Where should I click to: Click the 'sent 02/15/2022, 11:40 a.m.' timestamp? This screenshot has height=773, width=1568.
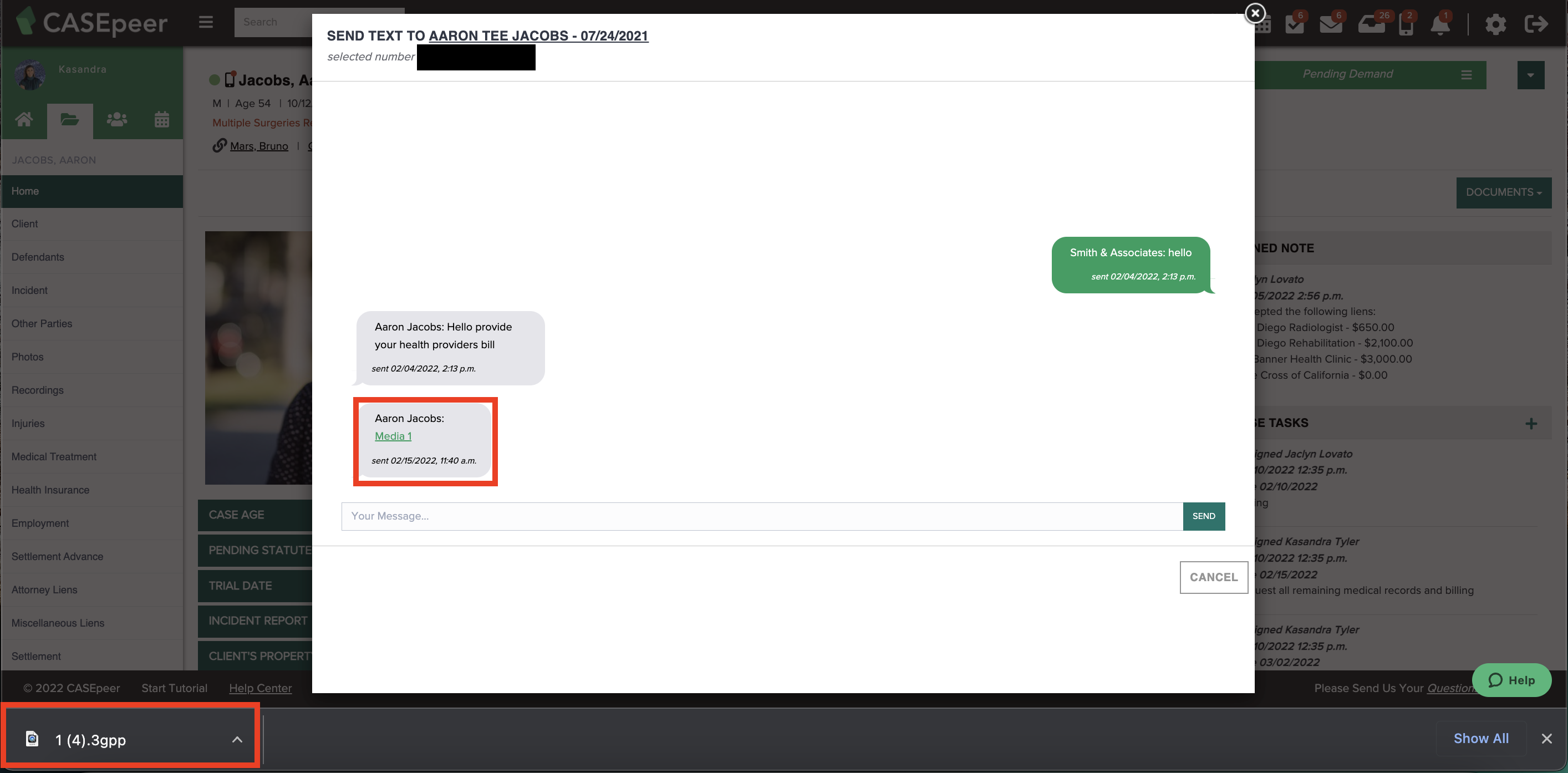[x=424, y=461]
